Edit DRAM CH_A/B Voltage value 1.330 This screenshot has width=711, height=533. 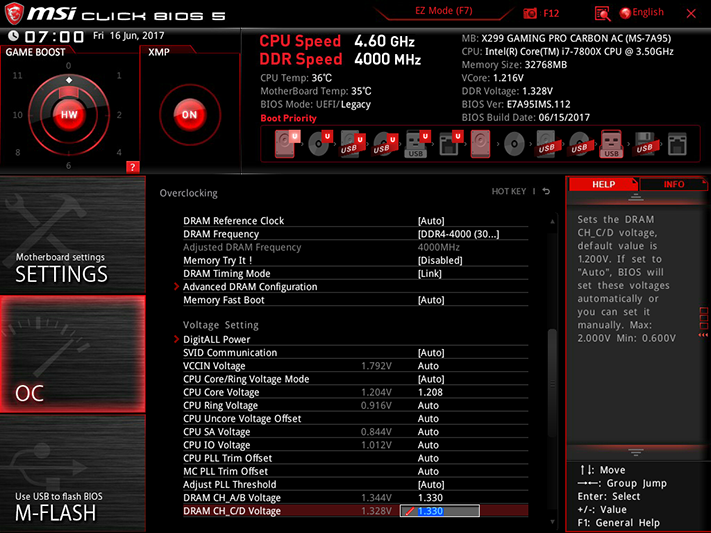point(430,498)
